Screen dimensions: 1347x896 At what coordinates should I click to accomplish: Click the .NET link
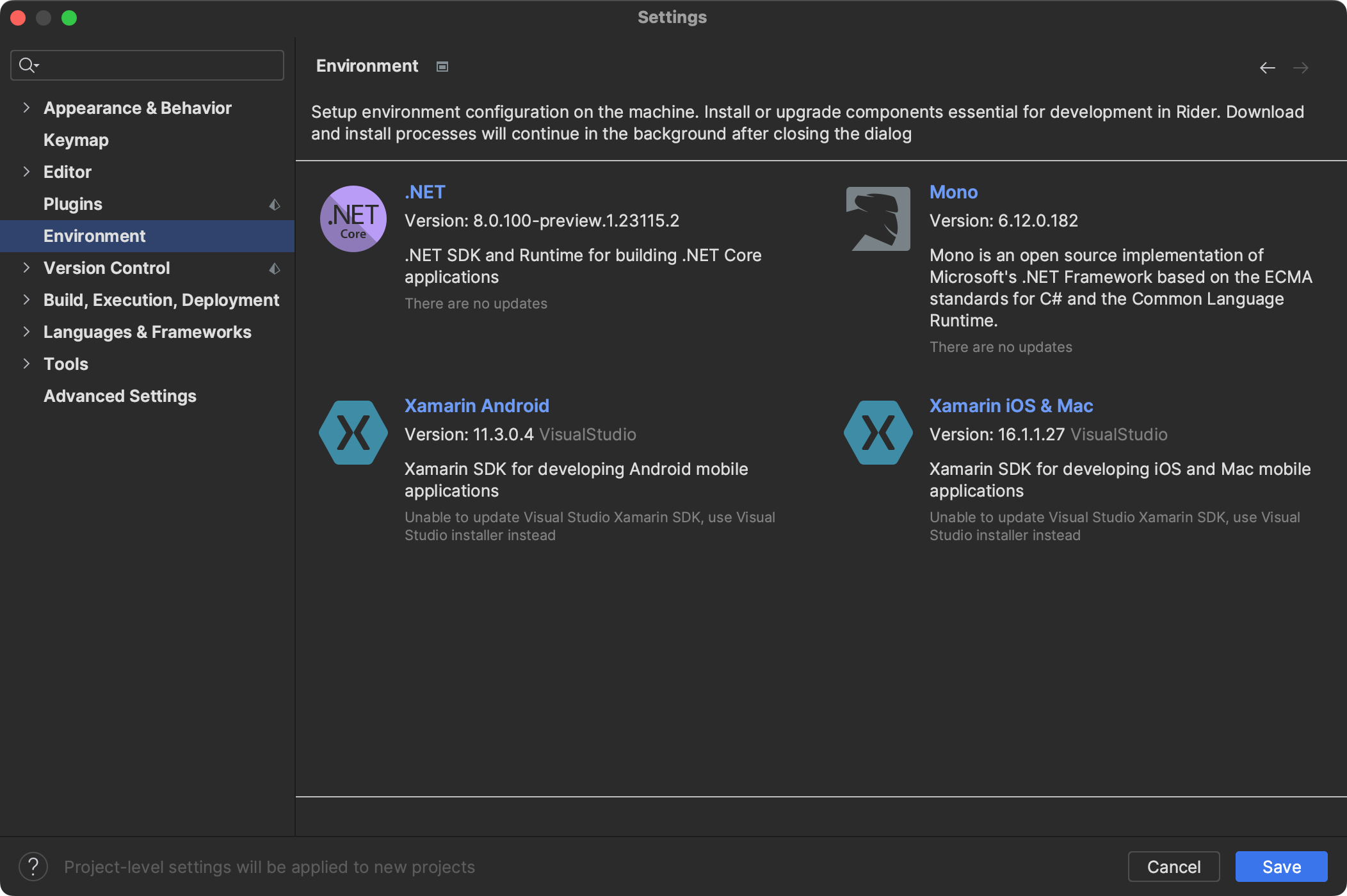pyautogui.click(x=425, y=192)
